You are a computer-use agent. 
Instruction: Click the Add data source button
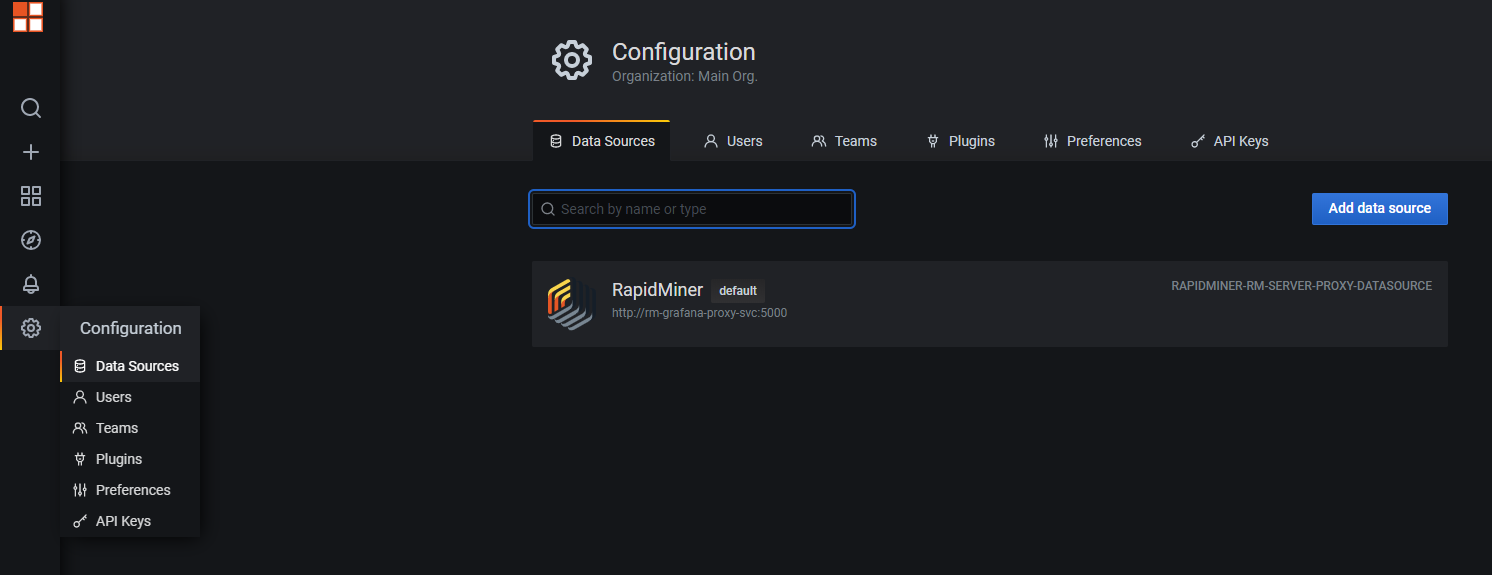point(1379,209)
